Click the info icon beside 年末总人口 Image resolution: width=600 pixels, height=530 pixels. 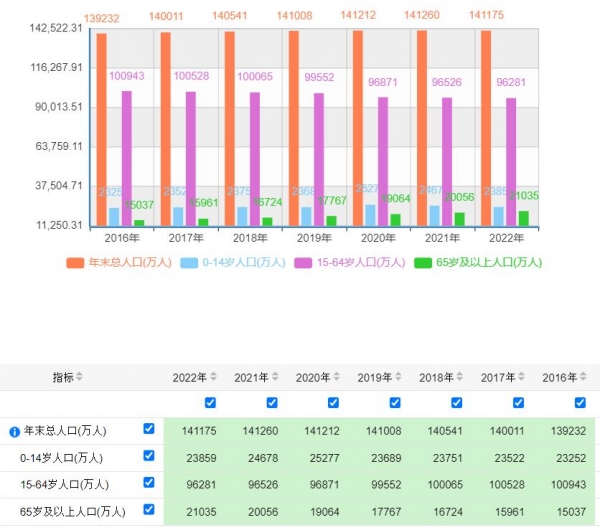(x=14, y=432)
